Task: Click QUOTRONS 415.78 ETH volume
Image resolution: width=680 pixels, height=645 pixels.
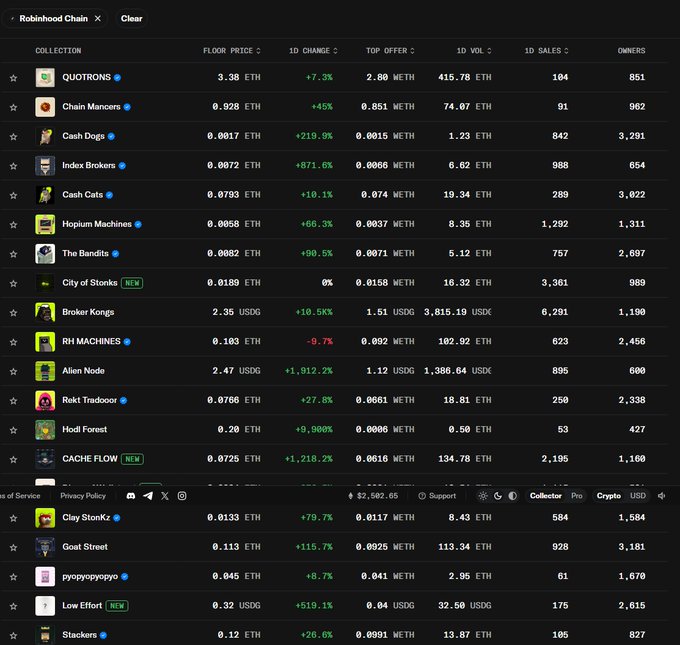Action: pos(464,77)
